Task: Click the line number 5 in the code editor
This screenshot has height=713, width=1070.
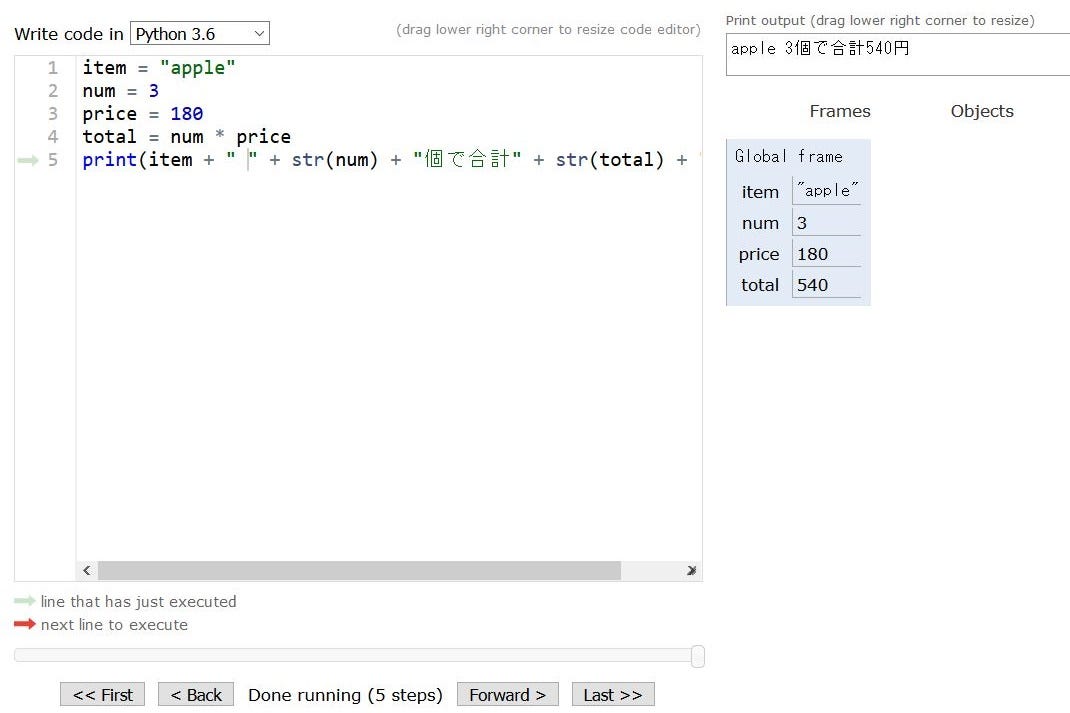Action: [x=52, y=160]
